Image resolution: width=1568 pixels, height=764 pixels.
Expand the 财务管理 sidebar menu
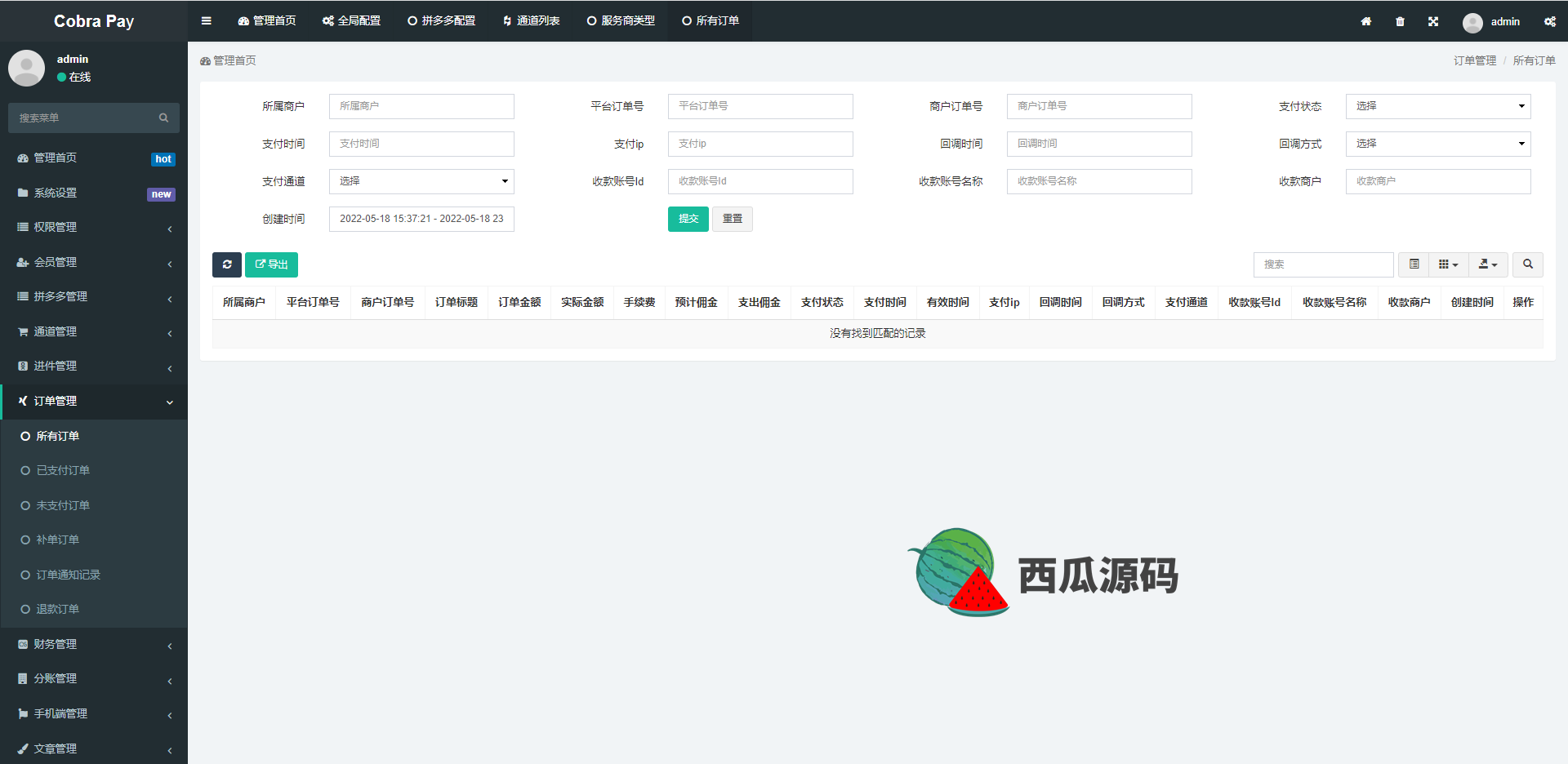[x=94, y=644]
